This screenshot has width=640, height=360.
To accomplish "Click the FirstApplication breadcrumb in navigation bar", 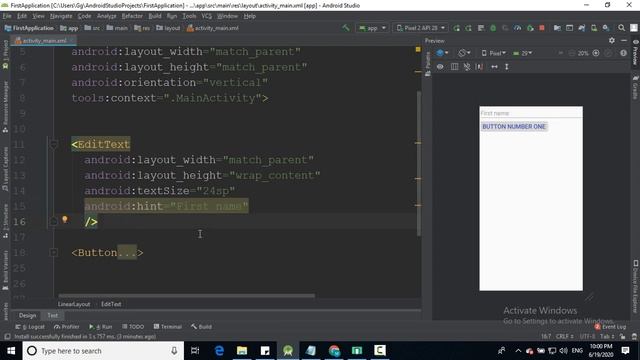I will (29, 28).
